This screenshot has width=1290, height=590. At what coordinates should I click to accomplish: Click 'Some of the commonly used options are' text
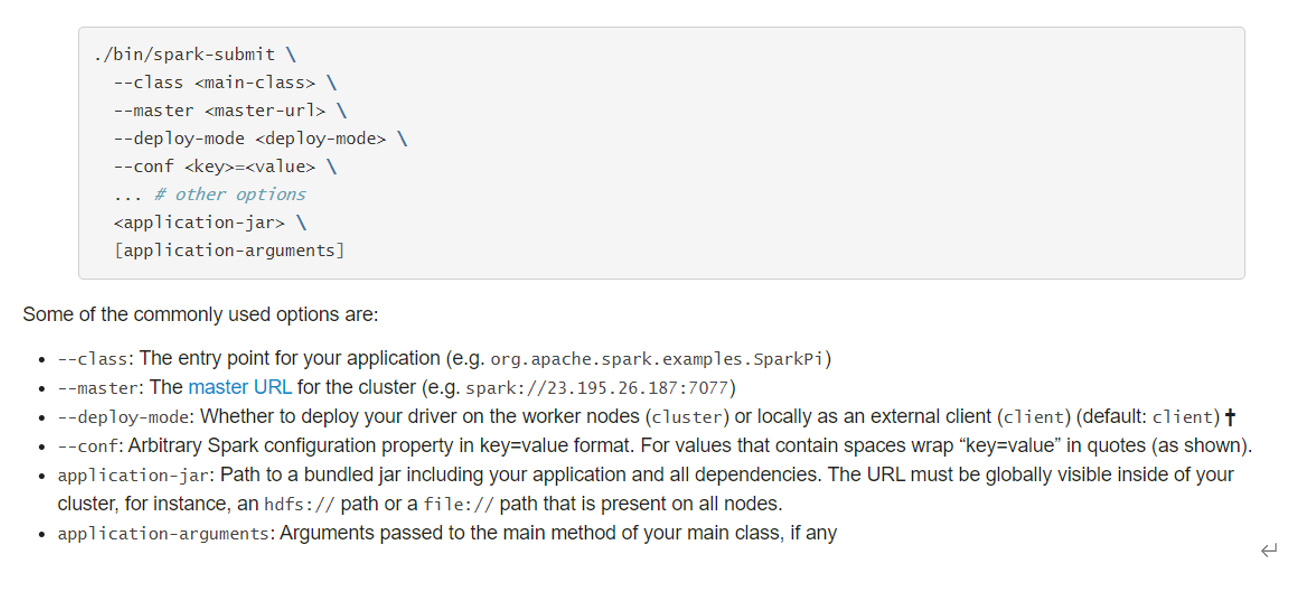click(x=200, y=314)
